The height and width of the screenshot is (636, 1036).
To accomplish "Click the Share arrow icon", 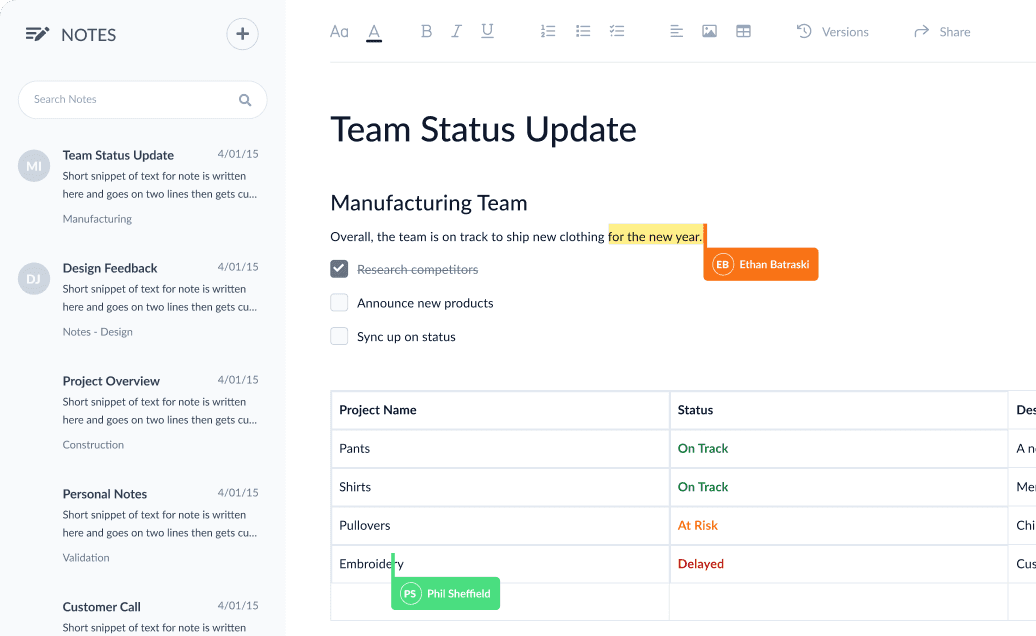I will coord(922,31).
